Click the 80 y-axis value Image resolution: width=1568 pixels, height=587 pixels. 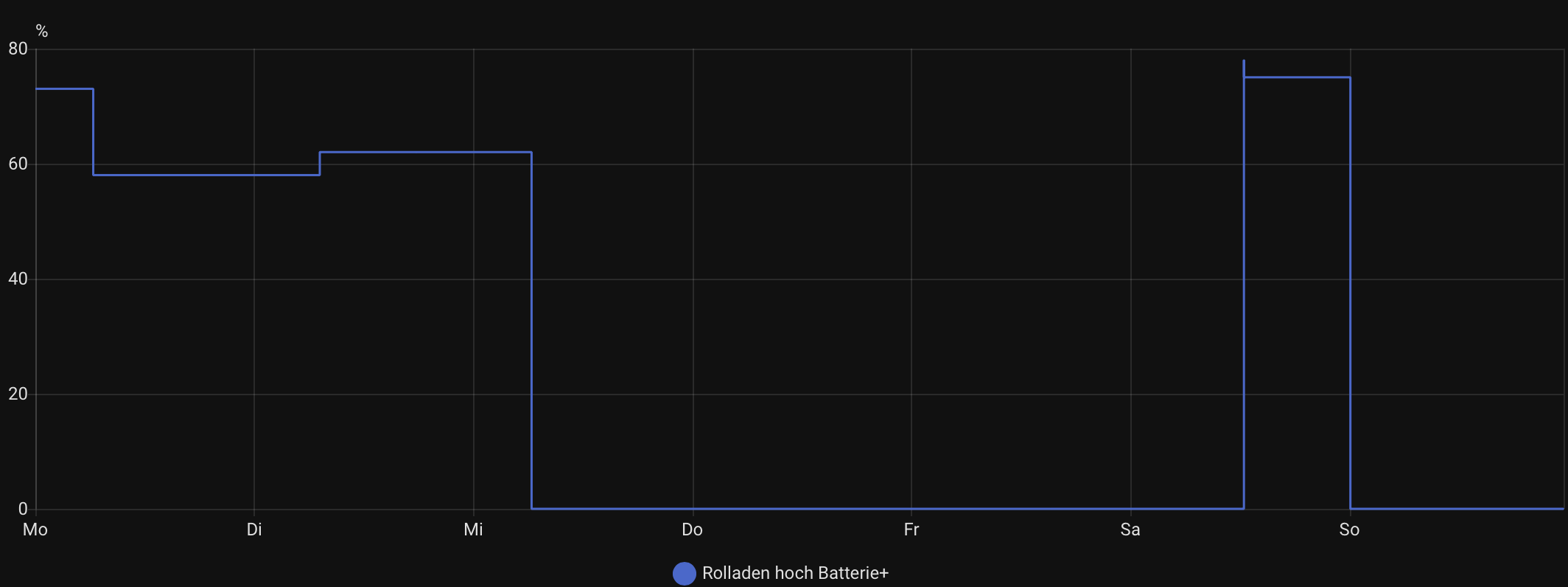point(18,49)
